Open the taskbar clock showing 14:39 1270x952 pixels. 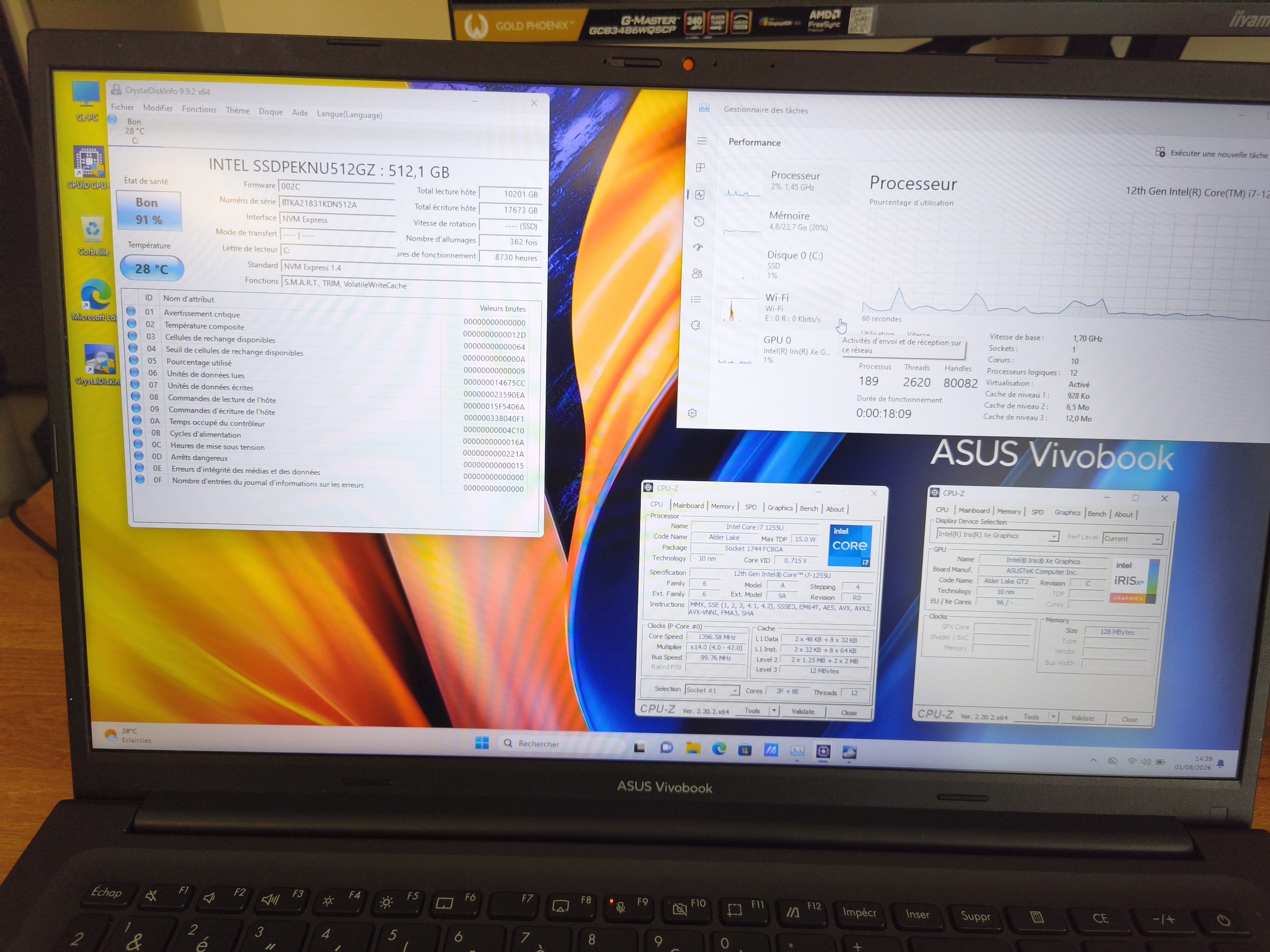(x=1192, y=763)
